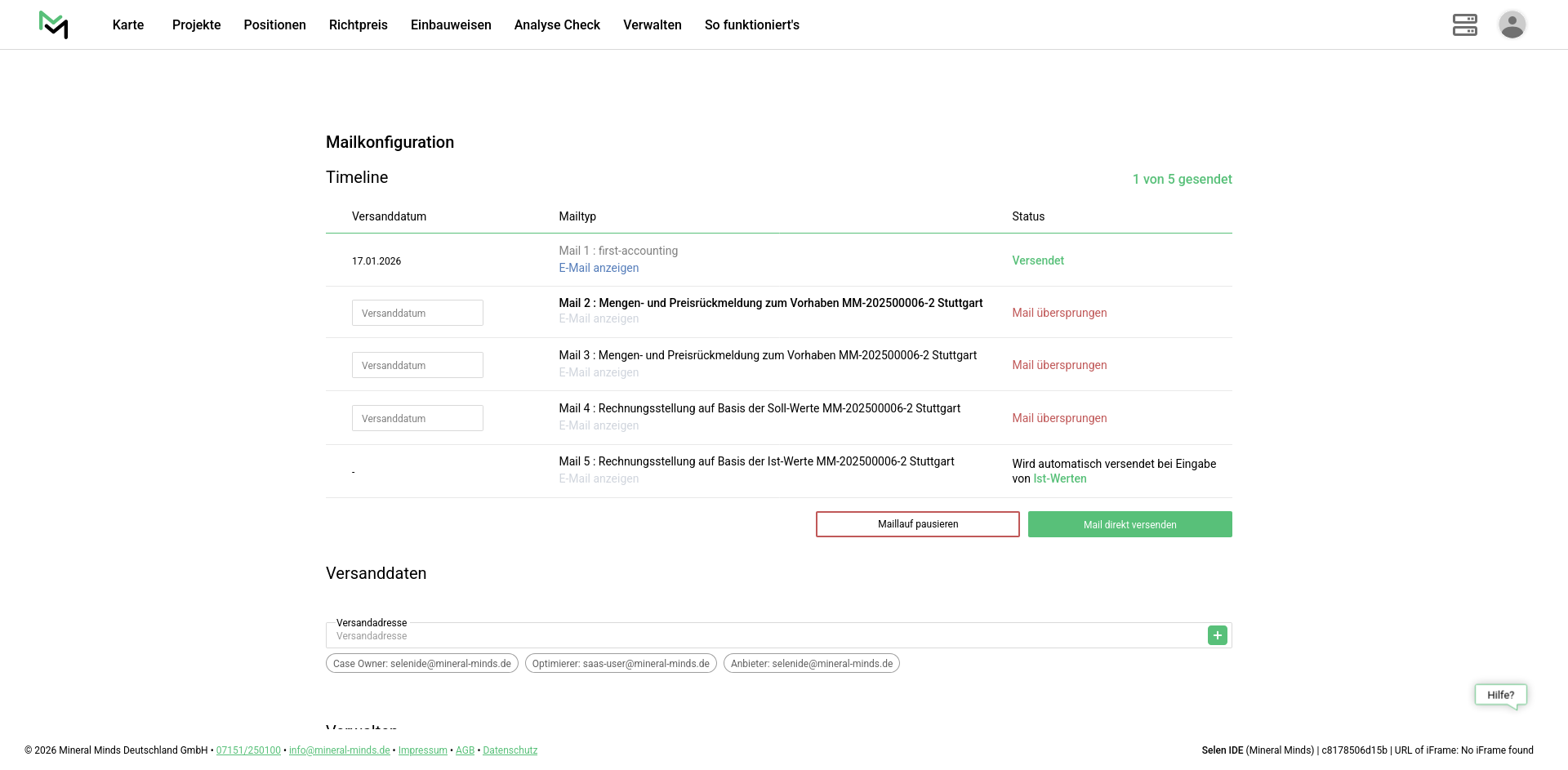Click the Mineral Minds logo
Viewport: 1568px width, 770px height.
[53, 24]
